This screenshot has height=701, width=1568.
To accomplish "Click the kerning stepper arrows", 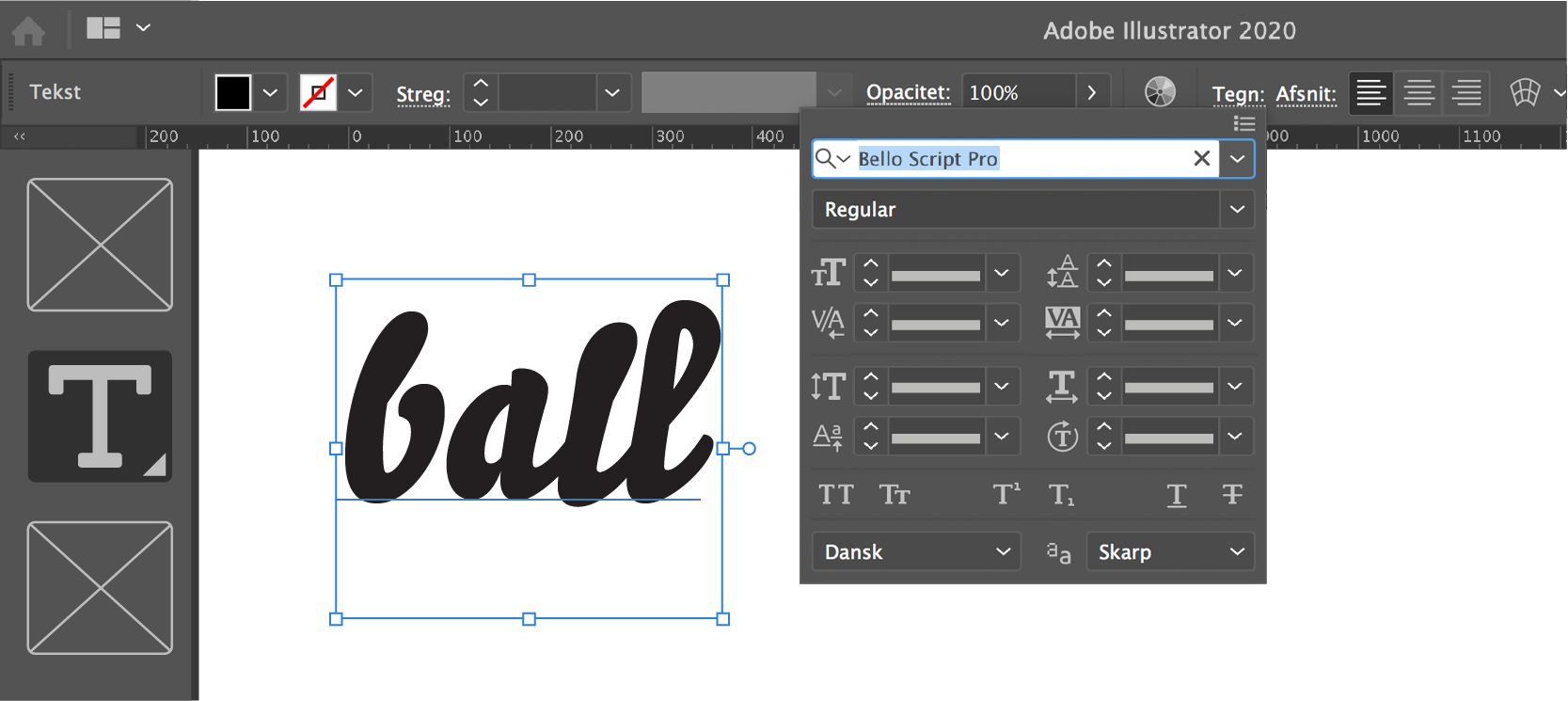I will click(871, 323).
